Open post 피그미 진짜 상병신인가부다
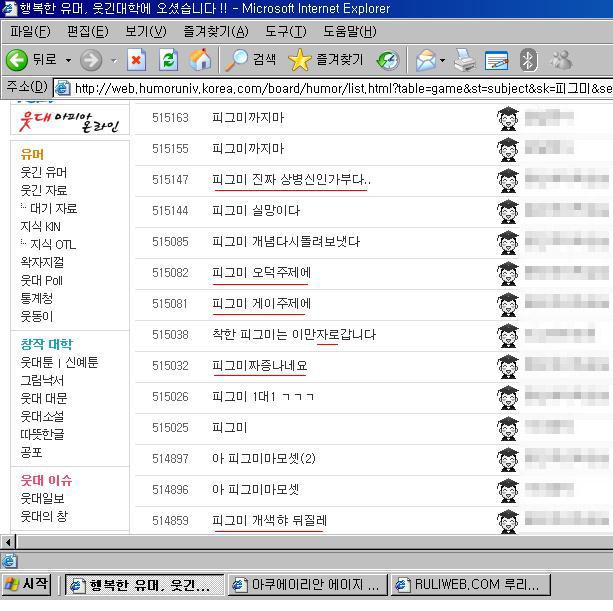 click(290, 180)
